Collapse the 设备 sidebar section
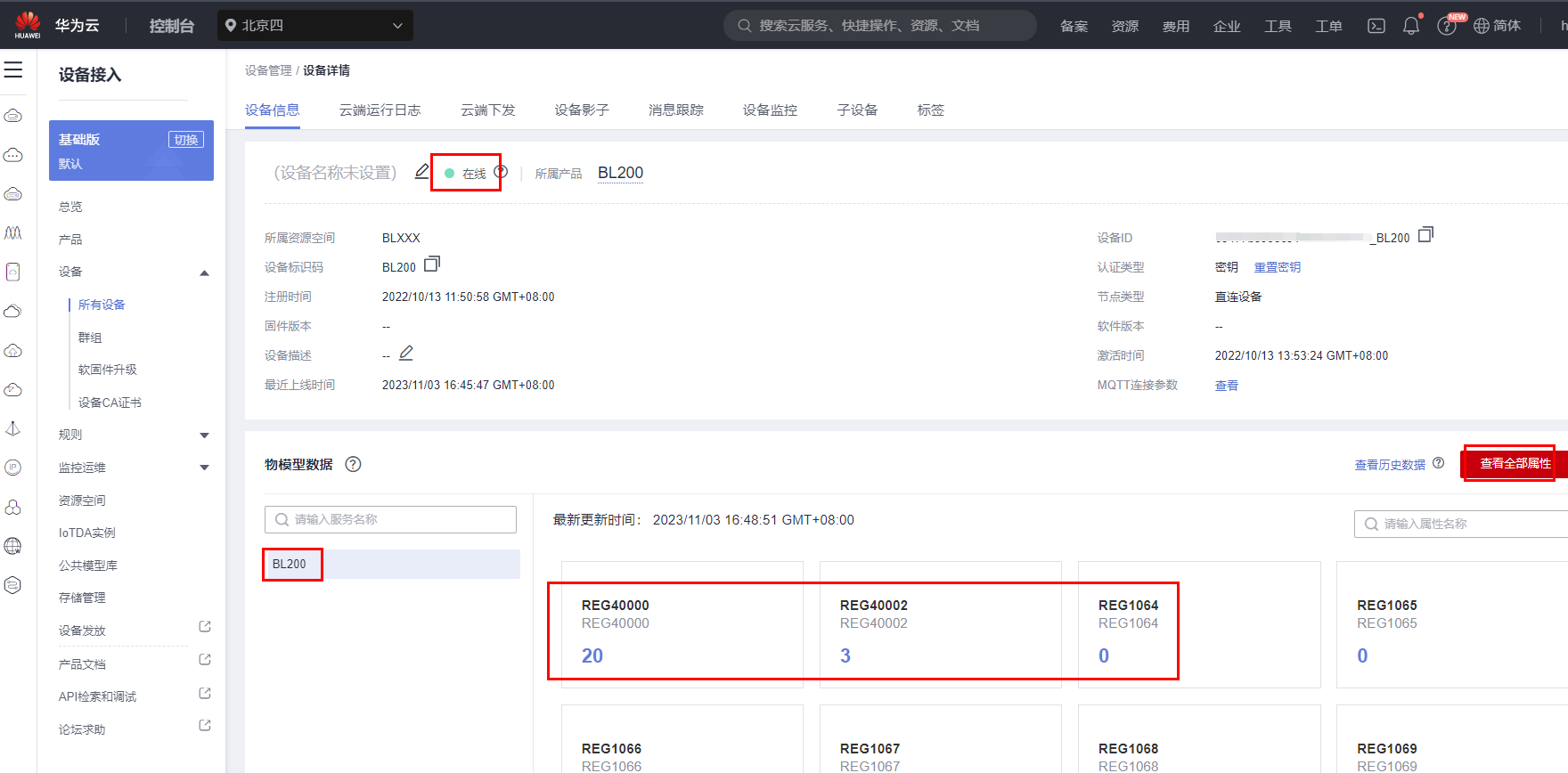The height and width of the screenshot is (773, 1568). (x=204, y=273)
